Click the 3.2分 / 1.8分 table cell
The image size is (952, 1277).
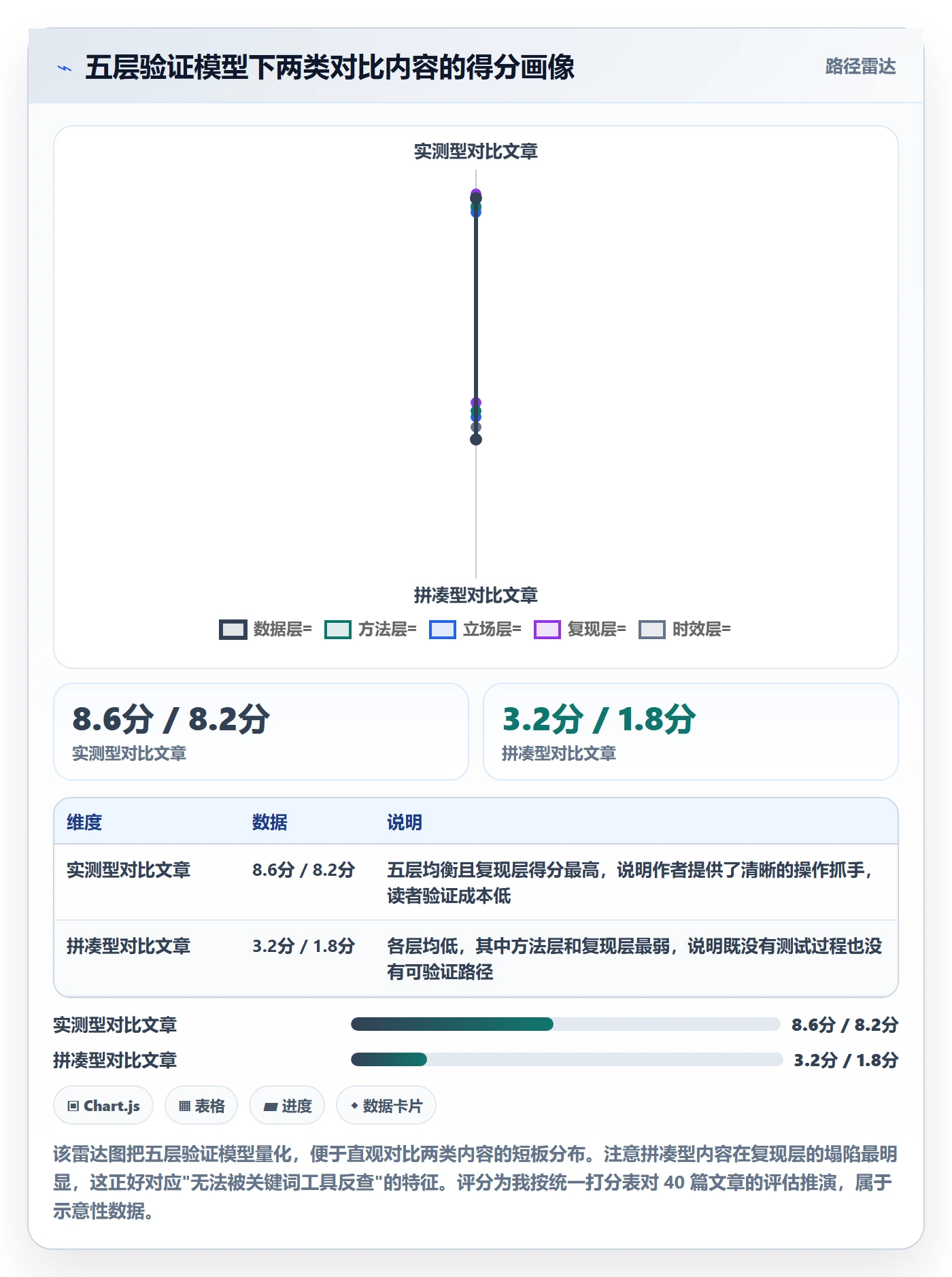coord(304,946)
